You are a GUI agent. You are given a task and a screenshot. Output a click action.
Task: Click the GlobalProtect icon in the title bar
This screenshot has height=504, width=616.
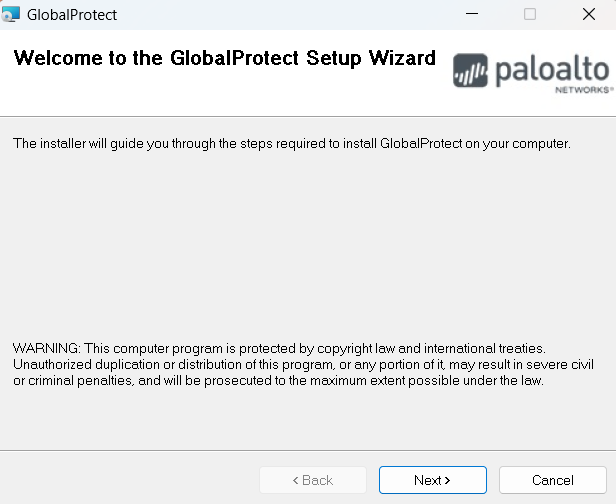11,14
